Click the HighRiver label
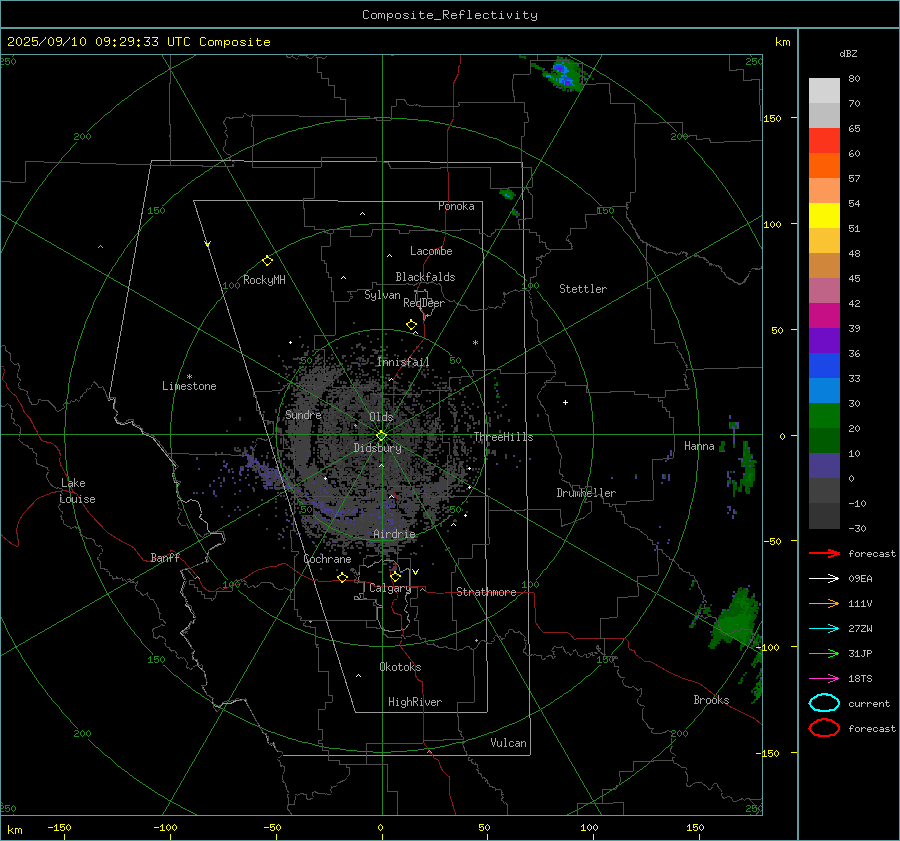 [x=415, y=702]
